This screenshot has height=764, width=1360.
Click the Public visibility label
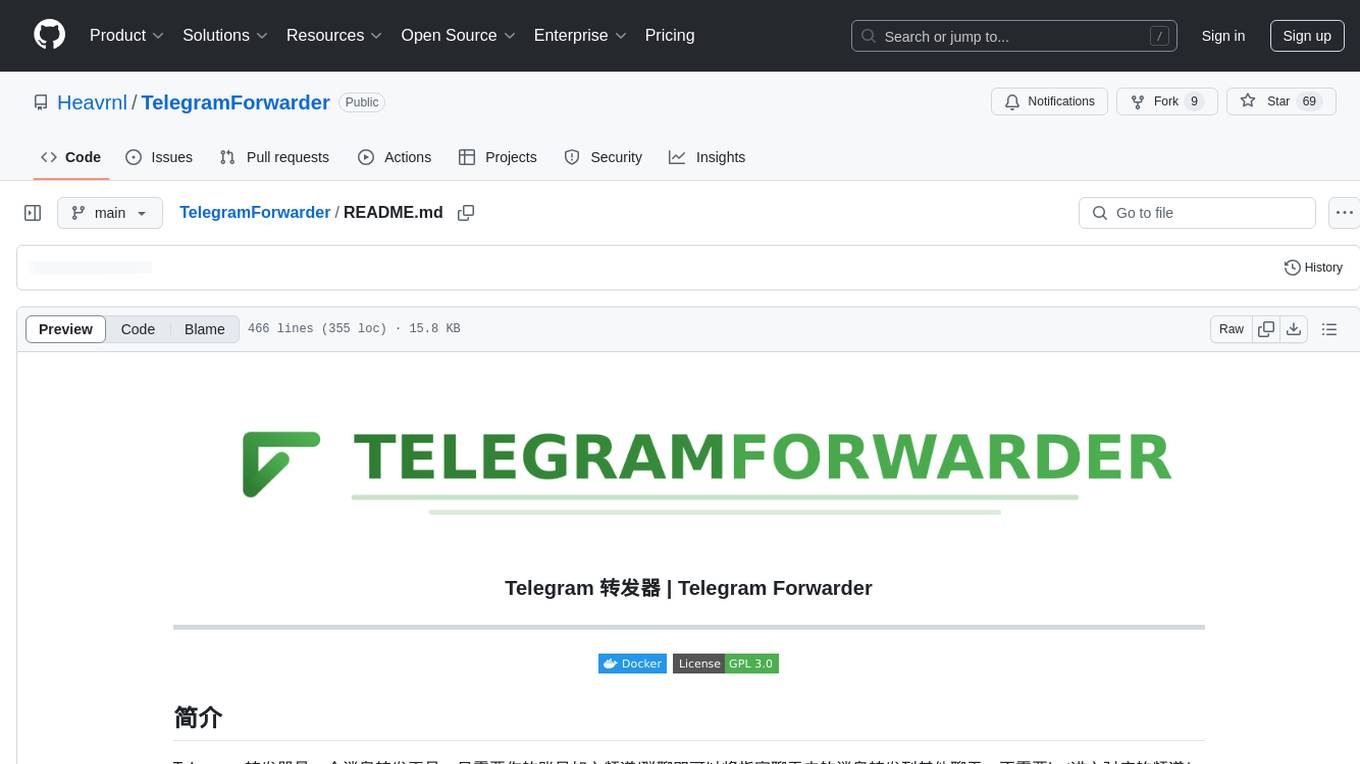click(362, 102)
